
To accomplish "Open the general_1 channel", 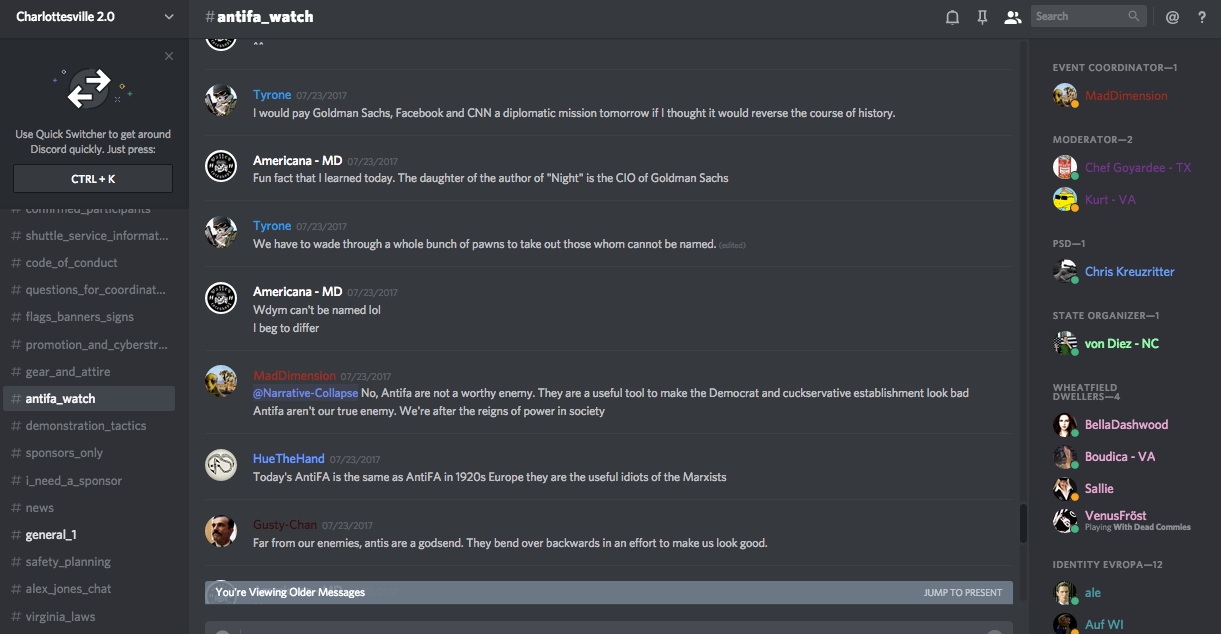I will 51,535.
